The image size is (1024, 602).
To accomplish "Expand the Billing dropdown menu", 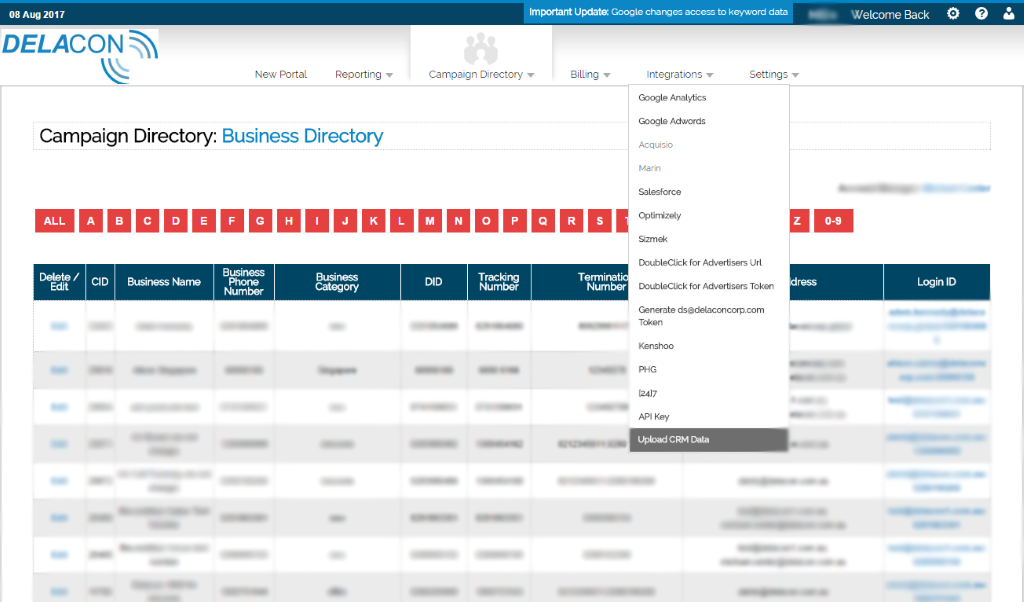I will coord(590,74).
